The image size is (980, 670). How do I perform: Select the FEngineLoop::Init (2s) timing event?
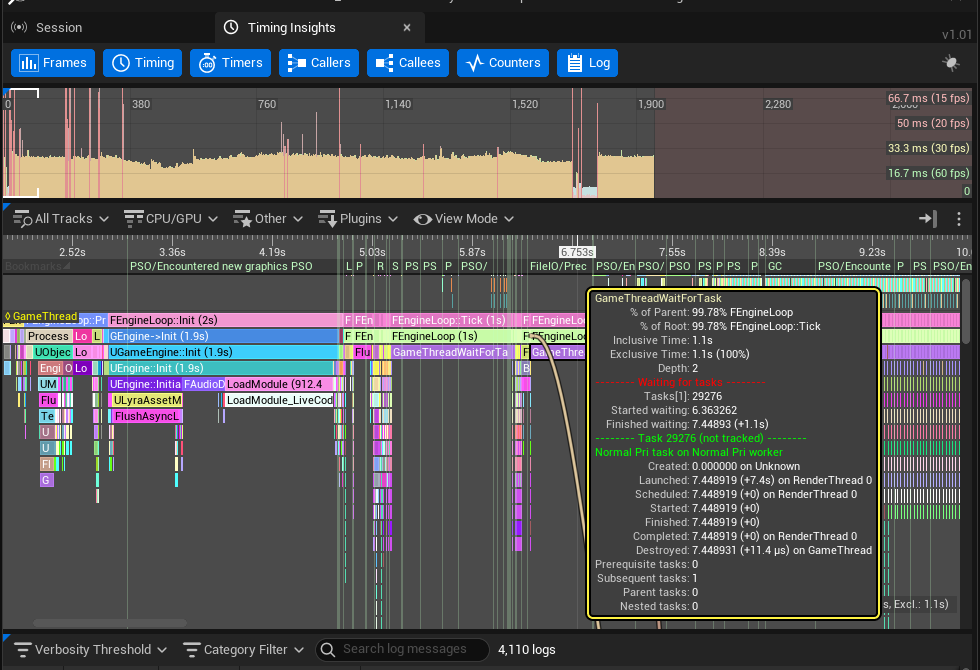pos(225,320)
